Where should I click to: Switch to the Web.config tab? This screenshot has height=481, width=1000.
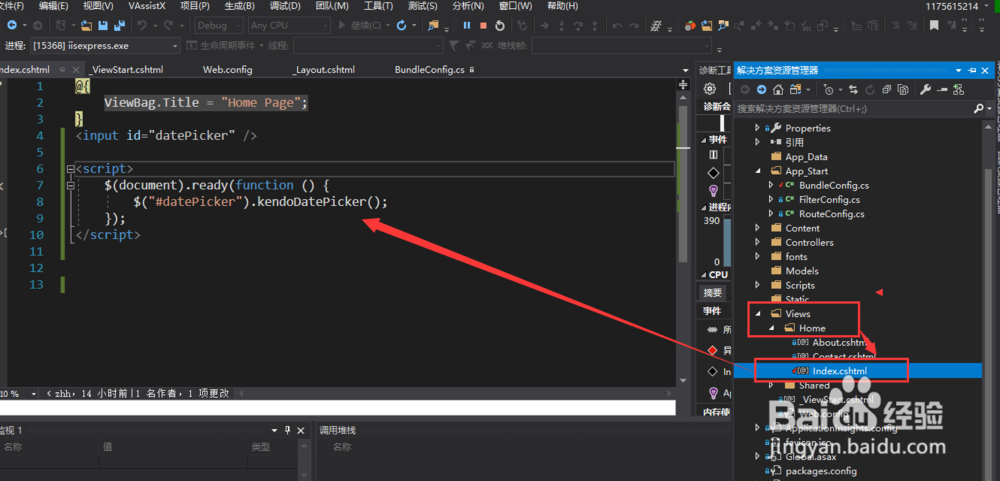tap(228, 70)
